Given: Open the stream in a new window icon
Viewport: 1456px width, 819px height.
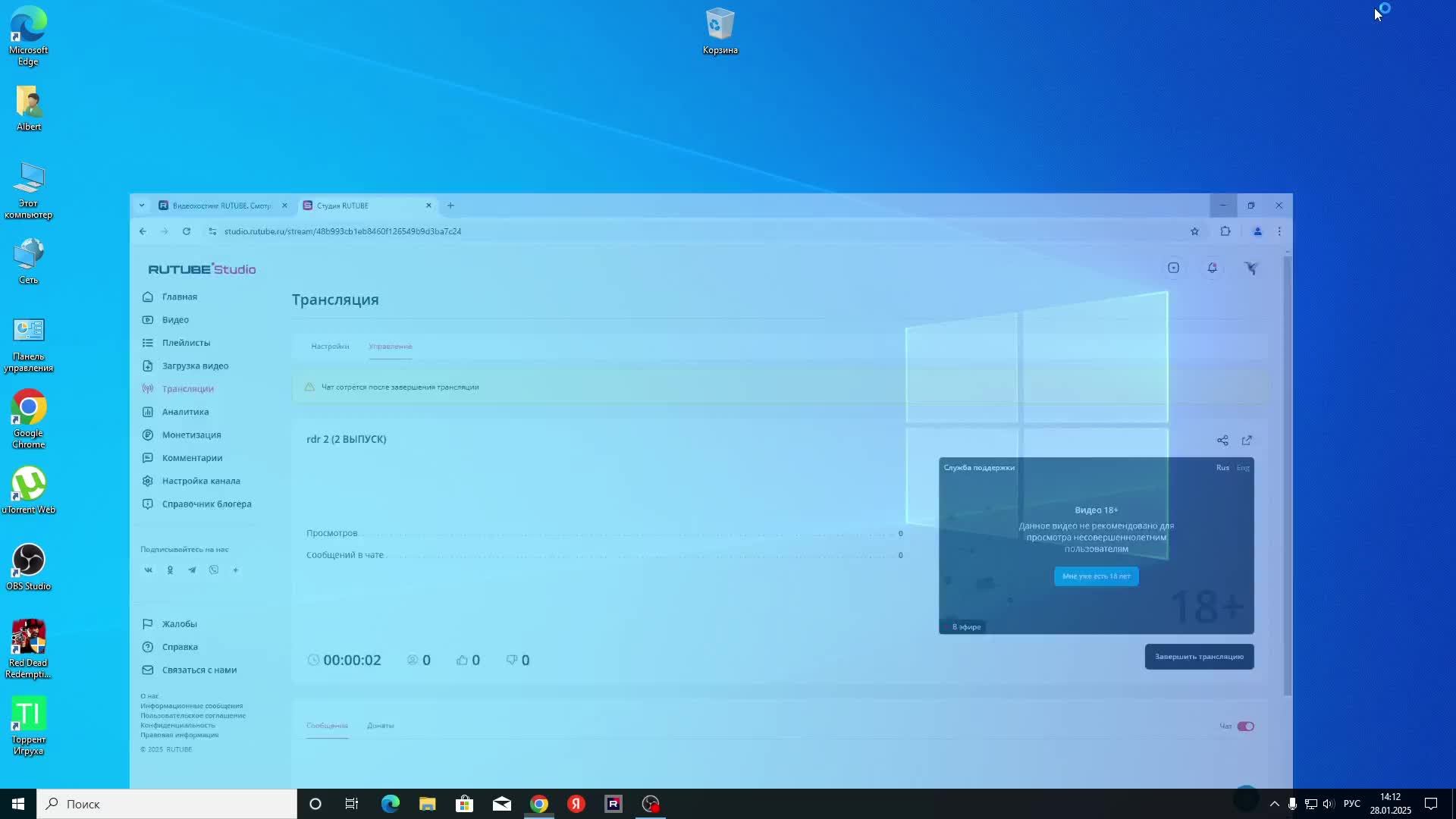Looking at the screenshot, I should click(1247, 441).
